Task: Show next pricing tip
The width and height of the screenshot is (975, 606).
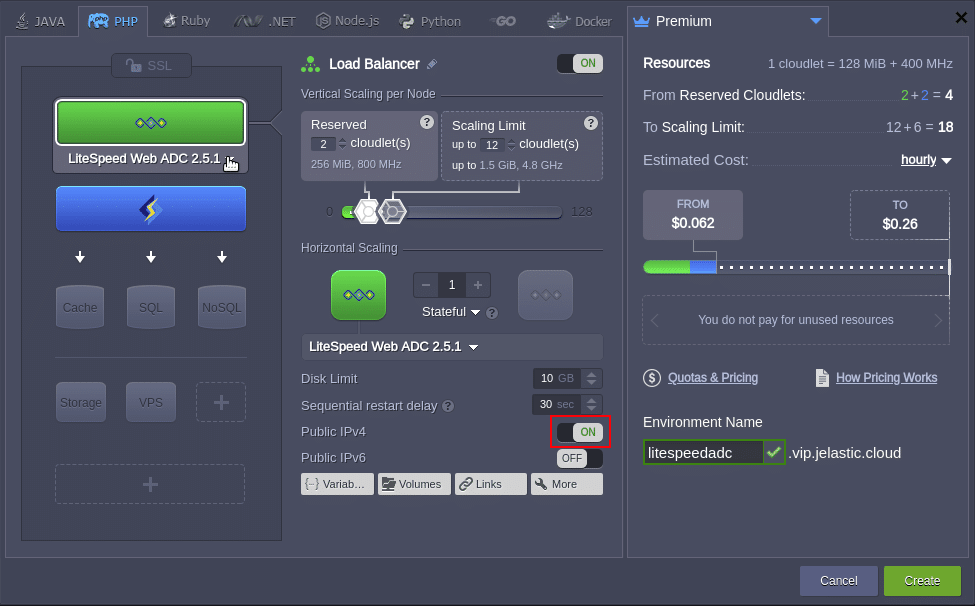Action: tap(938, 320)
